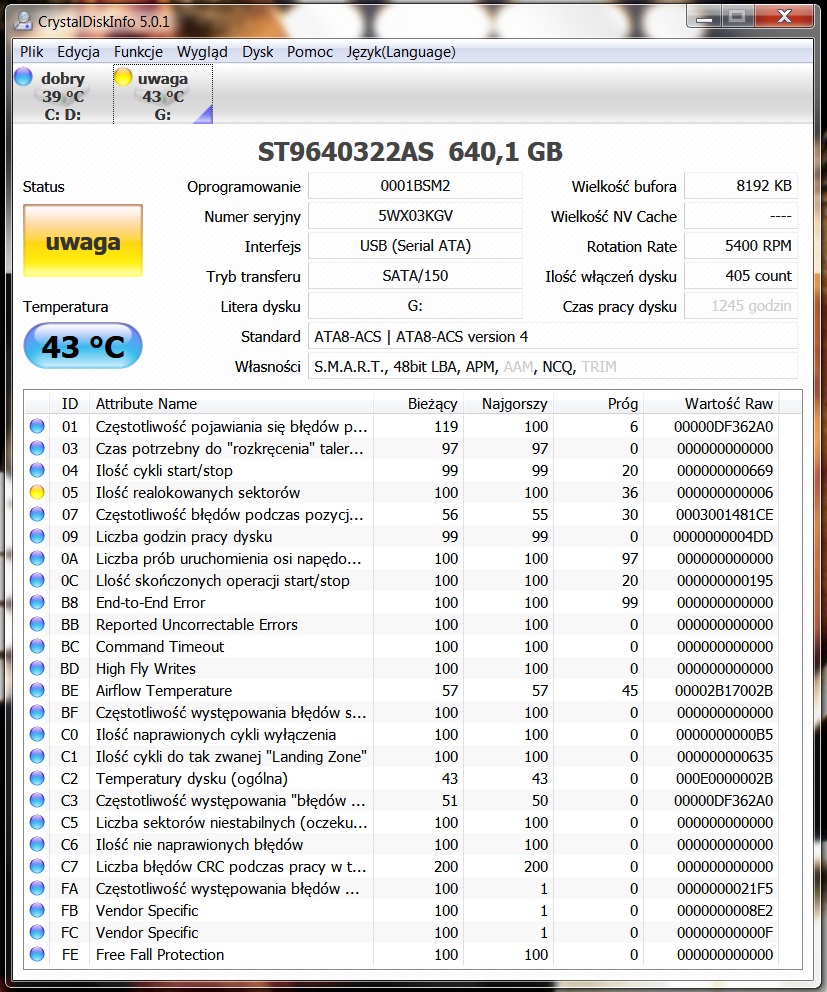Click the S.M.A.R.T. features field
Screen dimensions: 827x992
tap(552, 366)
